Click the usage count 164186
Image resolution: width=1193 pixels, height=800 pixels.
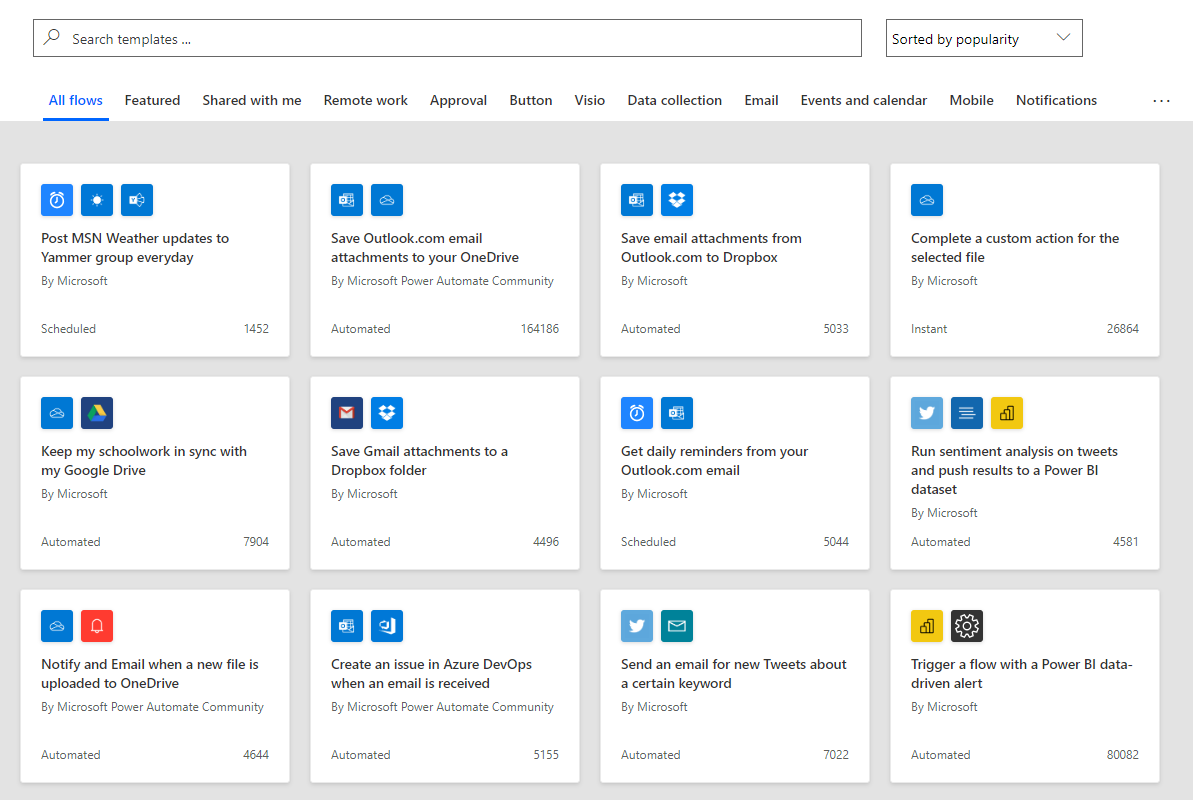click(539, 329)
